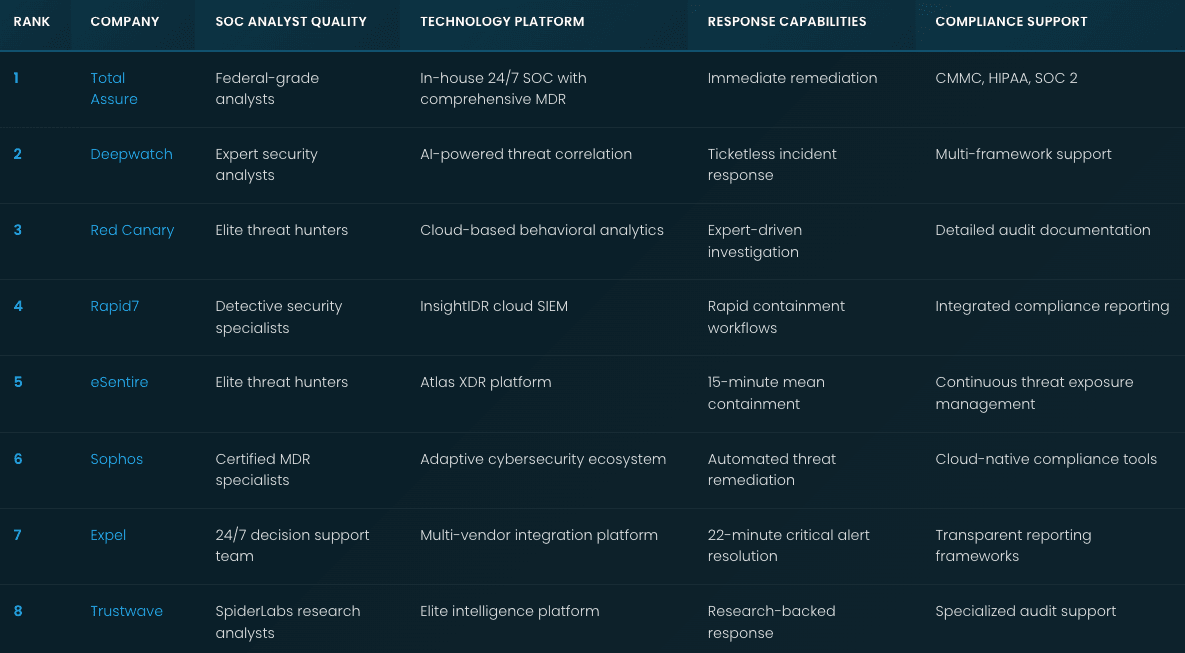Visit the Red Canary link
The height and width of the screenshot is (653, 1185).
point(132,231)
